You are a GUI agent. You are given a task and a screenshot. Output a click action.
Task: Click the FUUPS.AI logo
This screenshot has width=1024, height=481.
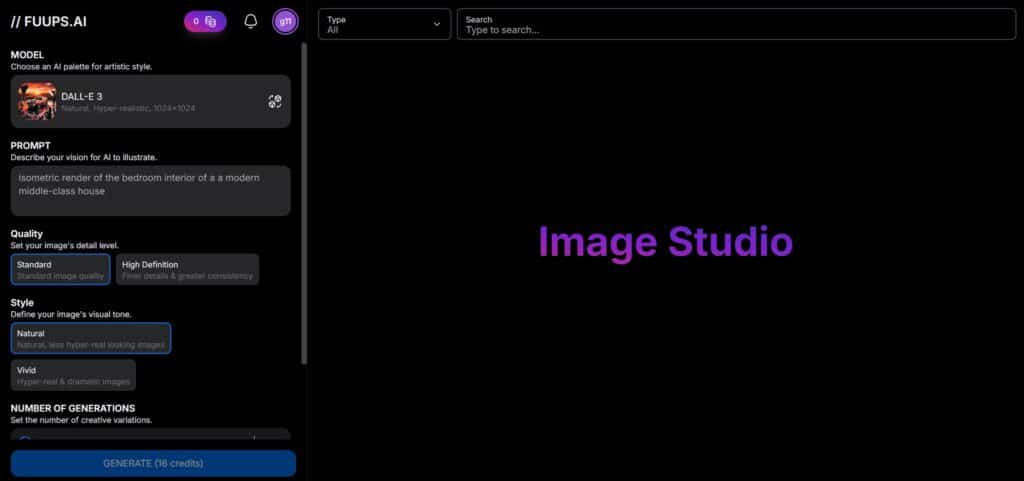[49, 22]
